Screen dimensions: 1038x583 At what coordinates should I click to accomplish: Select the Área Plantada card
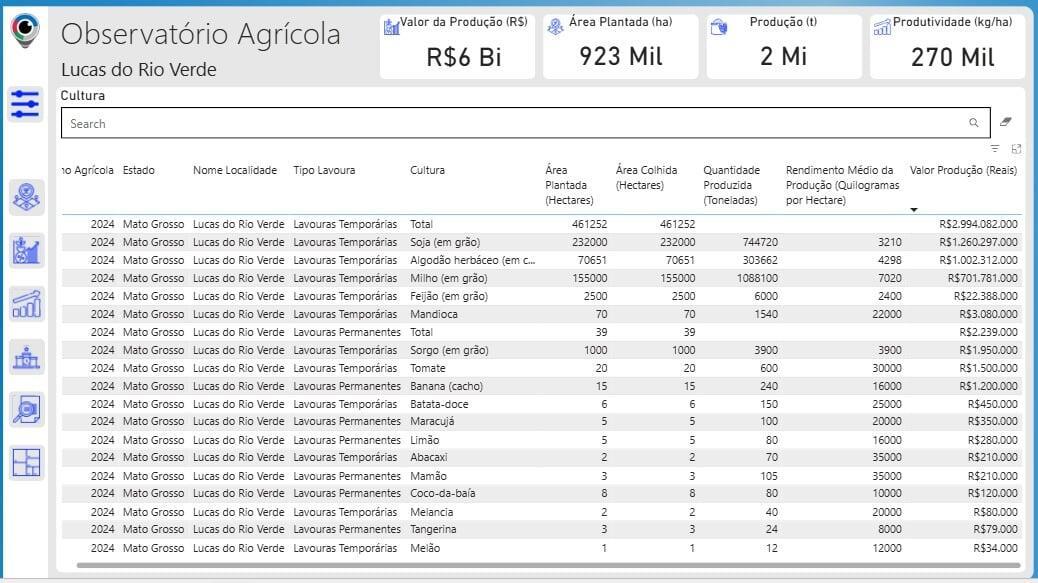point(621,46)
